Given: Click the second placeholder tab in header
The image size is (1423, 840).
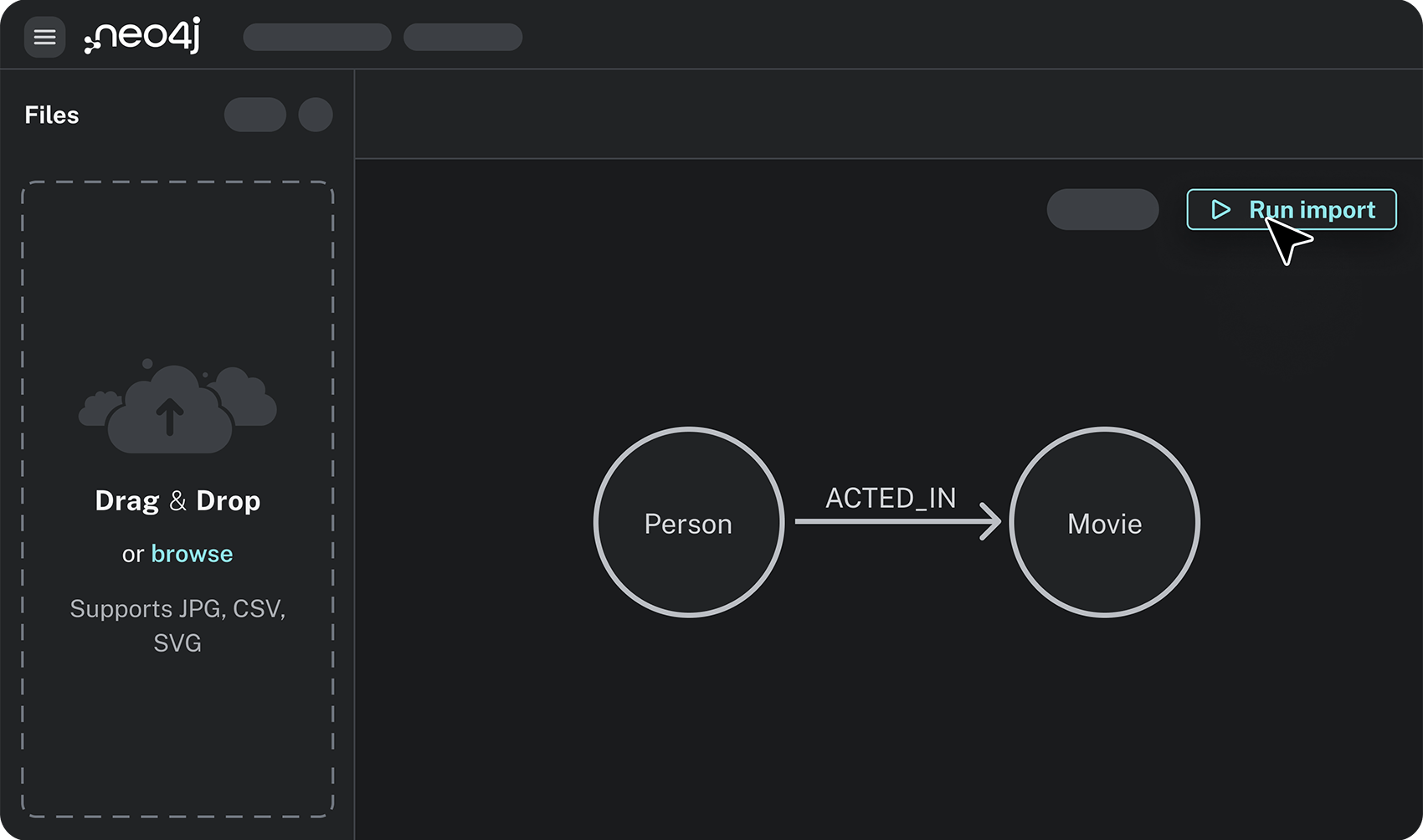Looking at the screenshot, I should click(463, 37).
